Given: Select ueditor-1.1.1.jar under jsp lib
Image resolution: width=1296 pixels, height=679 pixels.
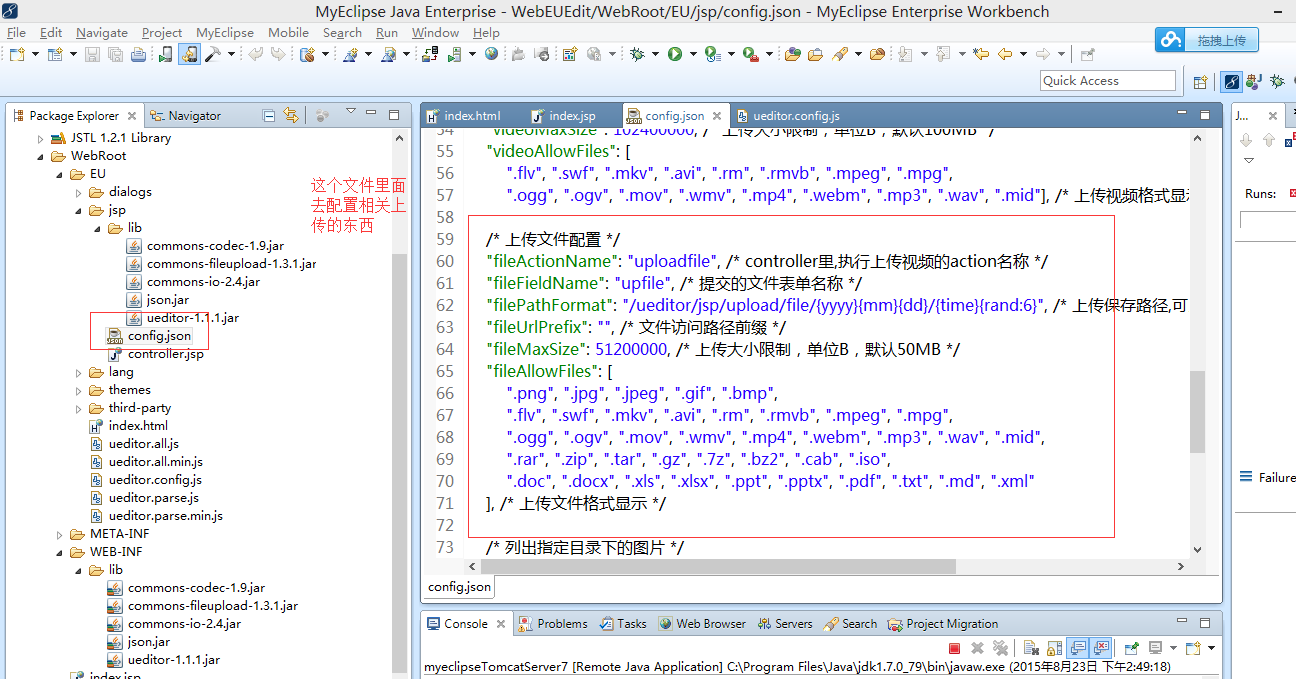Looking at the screenshot, I should tap(192, 318).
